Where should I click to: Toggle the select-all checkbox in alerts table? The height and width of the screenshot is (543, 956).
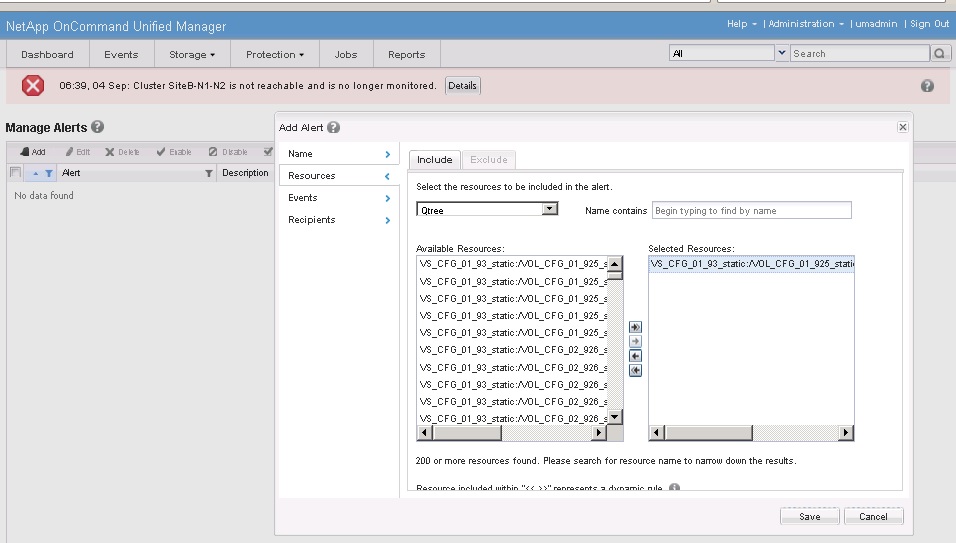point(15,173)
